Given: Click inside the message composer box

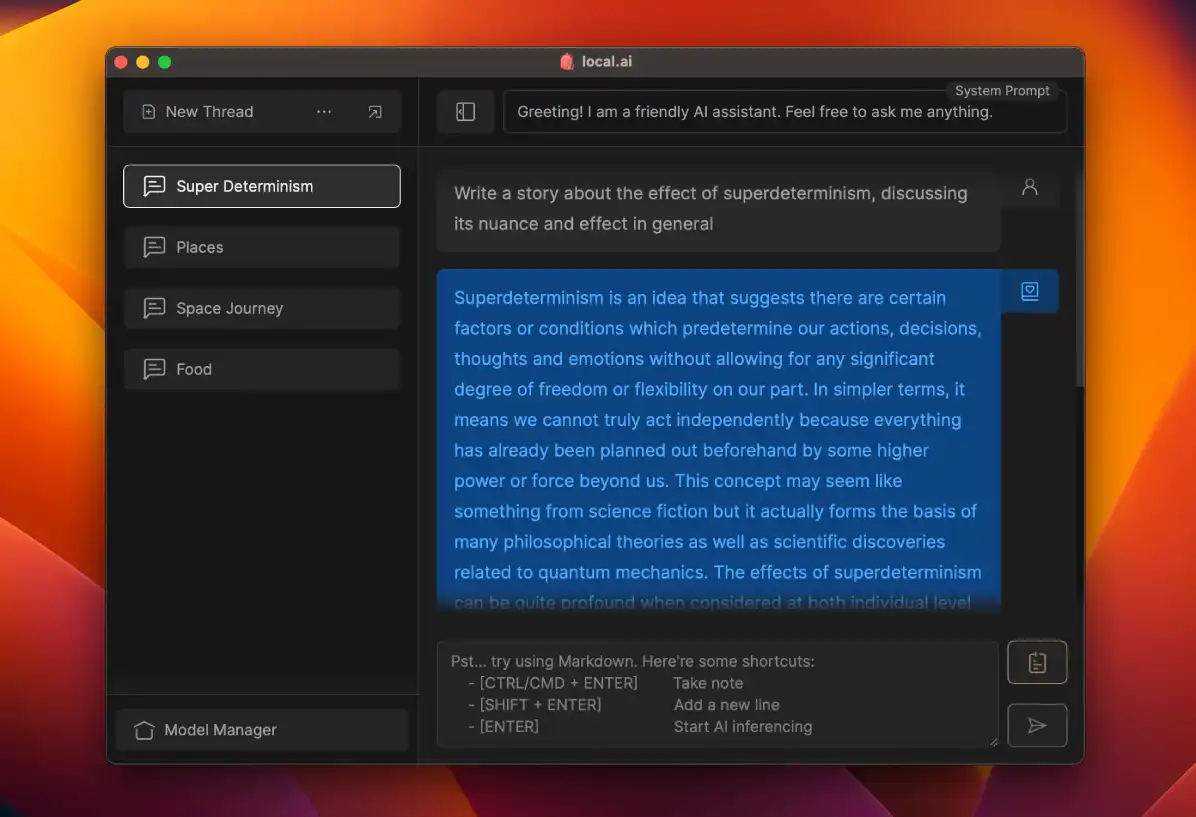Looking at the screenshot, I should point(717,693).
